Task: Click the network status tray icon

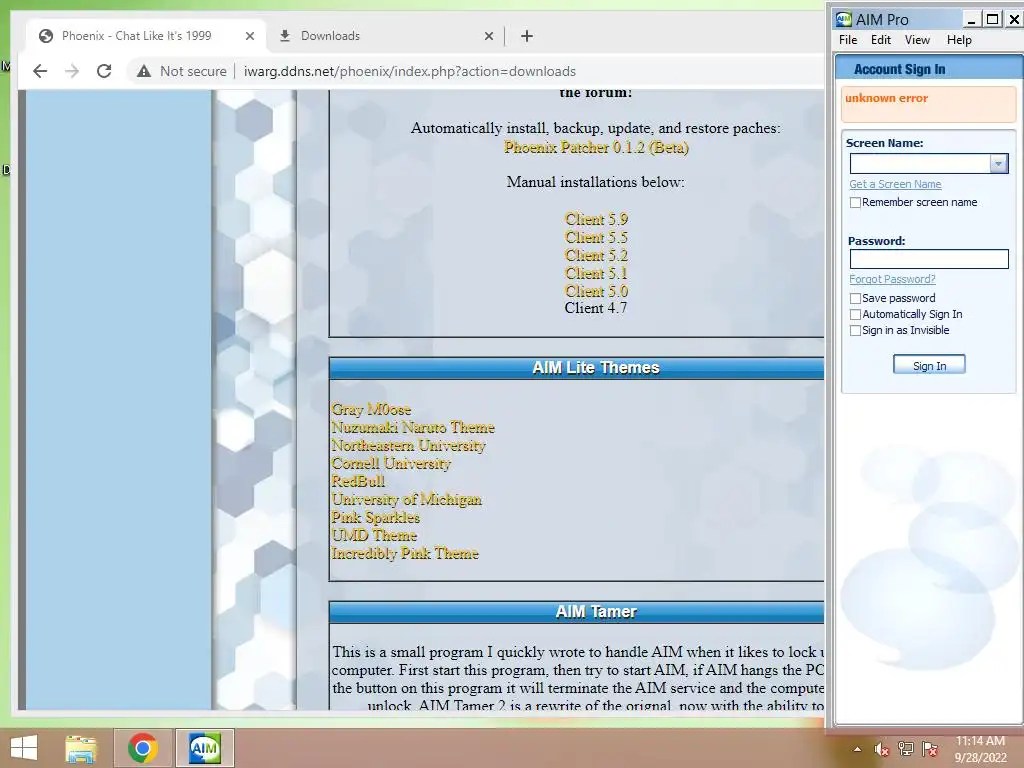Action: [906, 749]
